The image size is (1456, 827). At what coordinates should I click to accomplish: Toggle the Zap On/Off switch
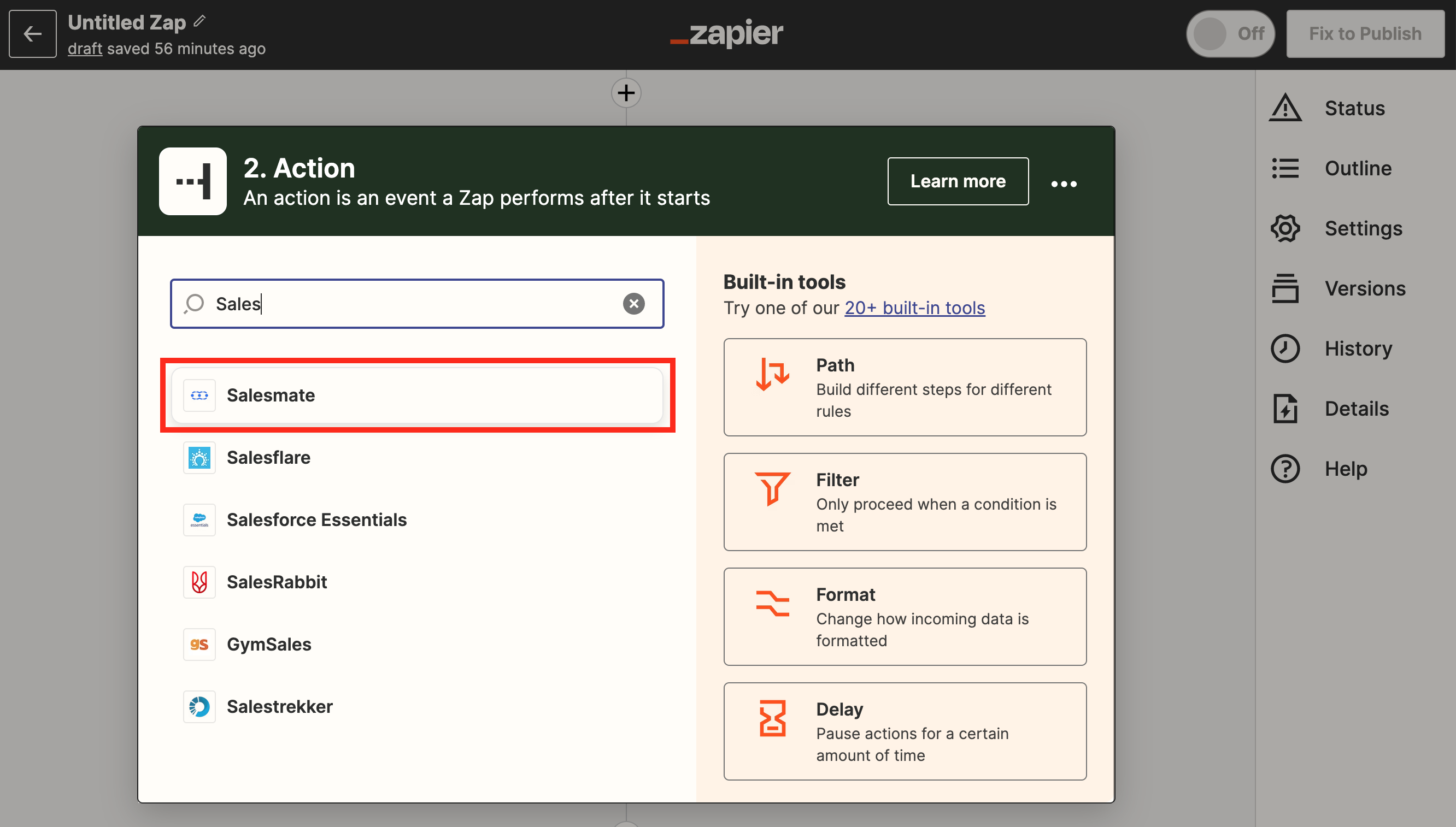coord(1230,33)
